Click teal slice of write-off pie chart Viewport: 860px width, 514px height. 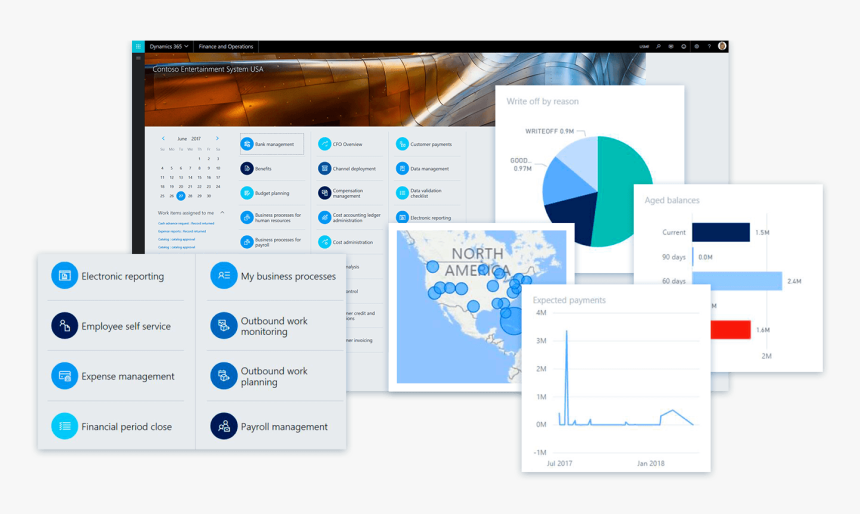[624, 189]
